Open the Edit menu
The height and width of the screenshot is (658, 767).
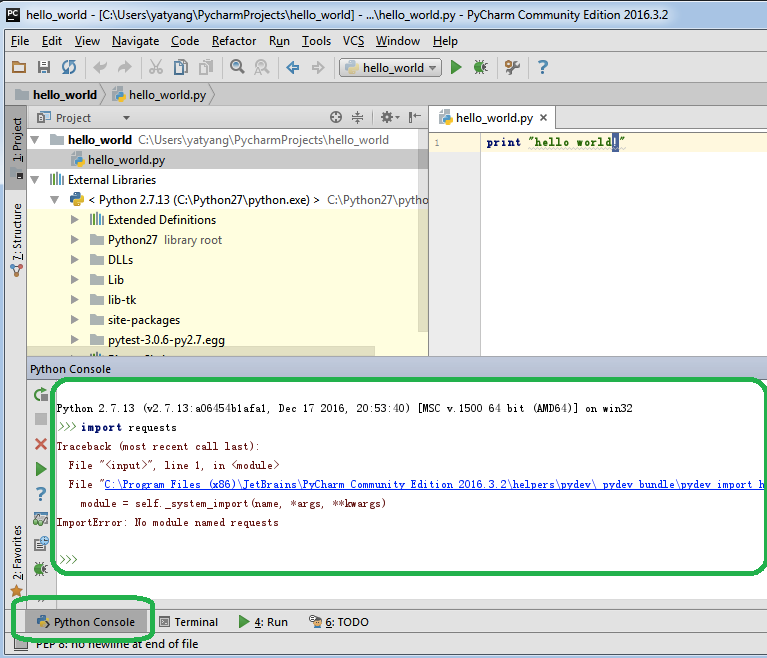pyautogui.click(x=51, y=41)
